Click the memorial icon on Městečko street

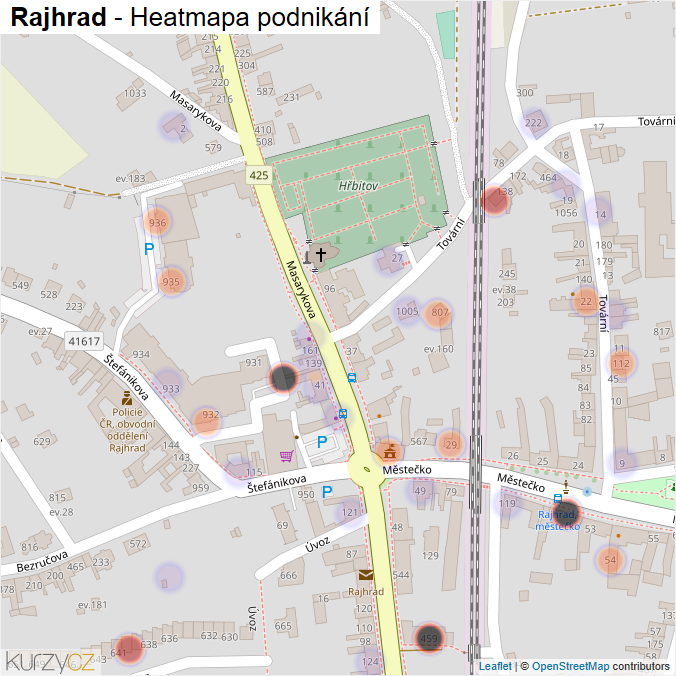566,487
